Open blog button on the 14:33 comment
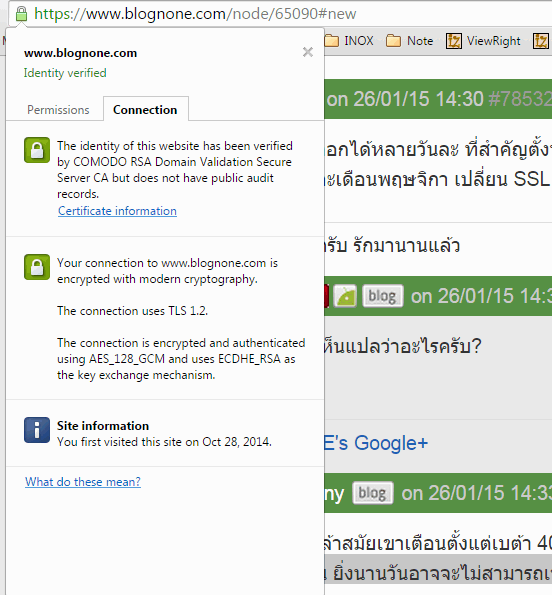Viewport: 552px width, 595px height. (x=373, y=493)
